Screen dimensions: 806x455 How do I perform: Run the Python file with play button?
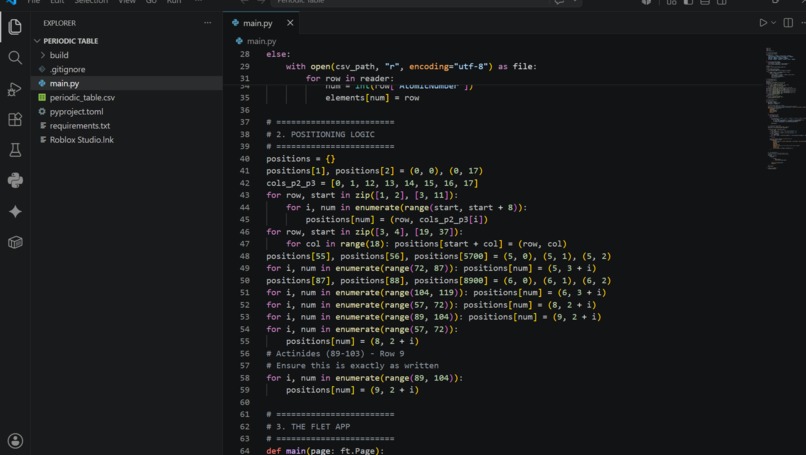pyautogui.click(x=763, y=23)
